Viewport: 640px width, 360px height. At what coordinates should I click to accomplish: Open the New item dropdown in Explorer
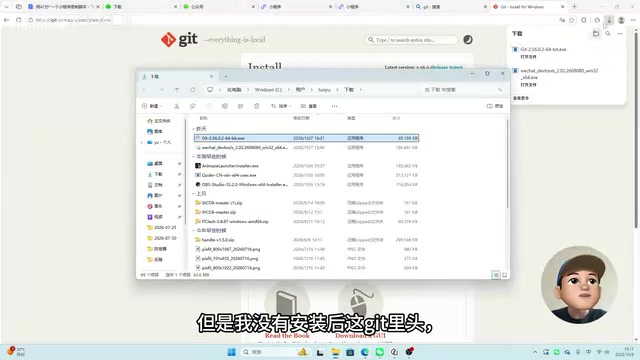tap(151, 106)
